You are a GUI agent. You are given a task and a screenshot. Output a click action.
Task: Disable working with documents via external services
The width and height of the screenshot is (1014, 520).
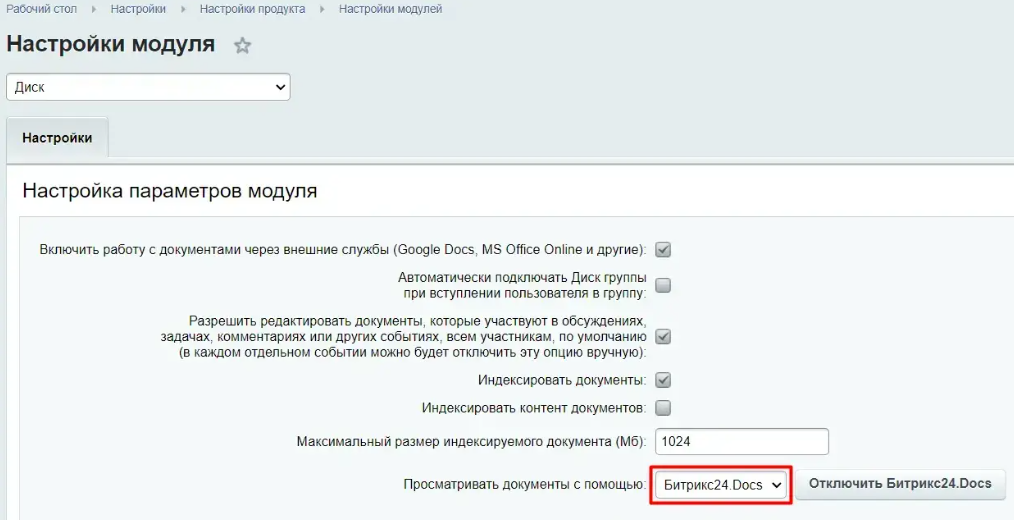[x=663, y=249]
